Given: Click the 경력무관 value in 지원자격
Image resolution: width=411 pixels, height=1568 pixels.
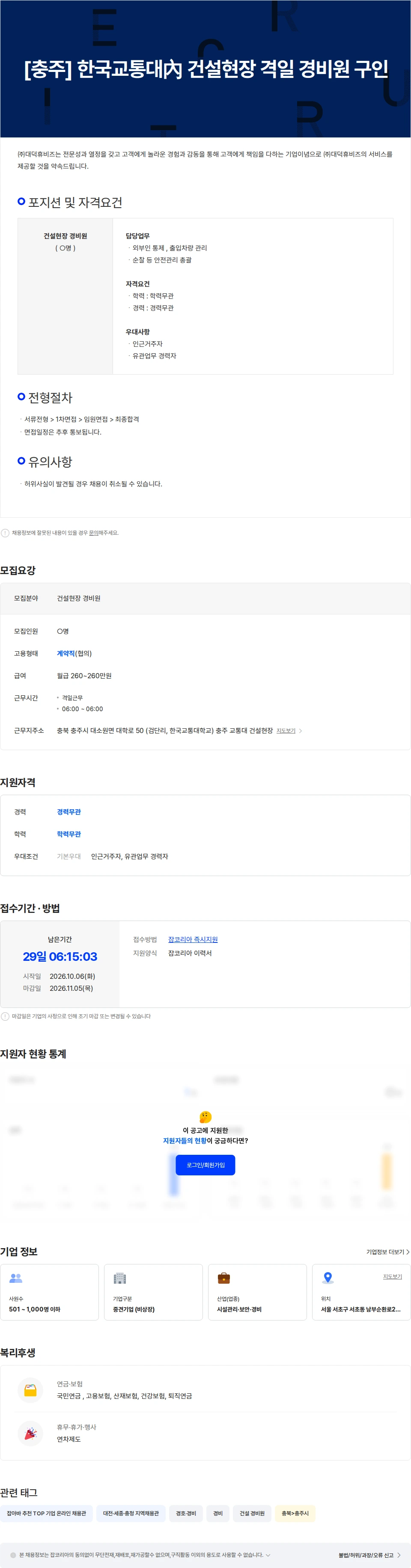Looking at the screenshot, I should coord(69,811).
